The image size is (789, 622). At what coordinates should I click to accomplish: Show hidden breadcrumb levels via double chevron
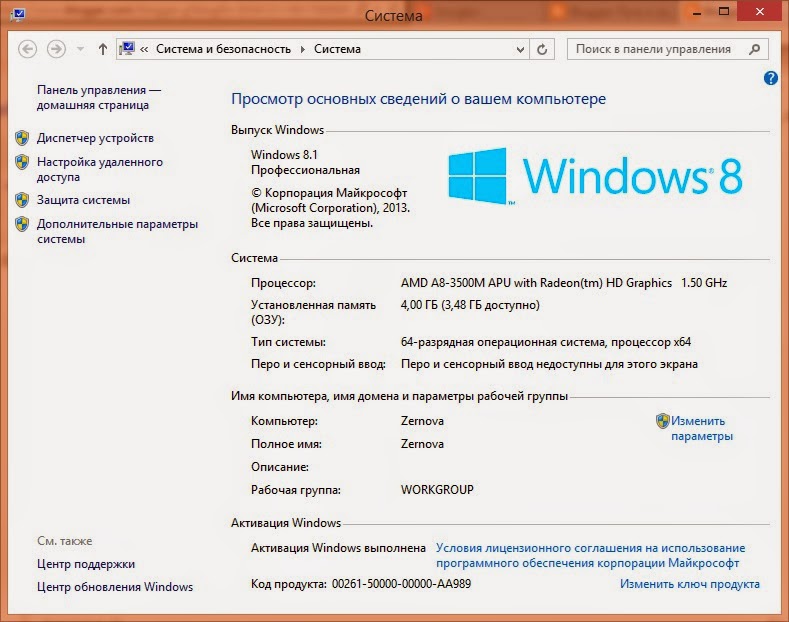tap(144, 49)
